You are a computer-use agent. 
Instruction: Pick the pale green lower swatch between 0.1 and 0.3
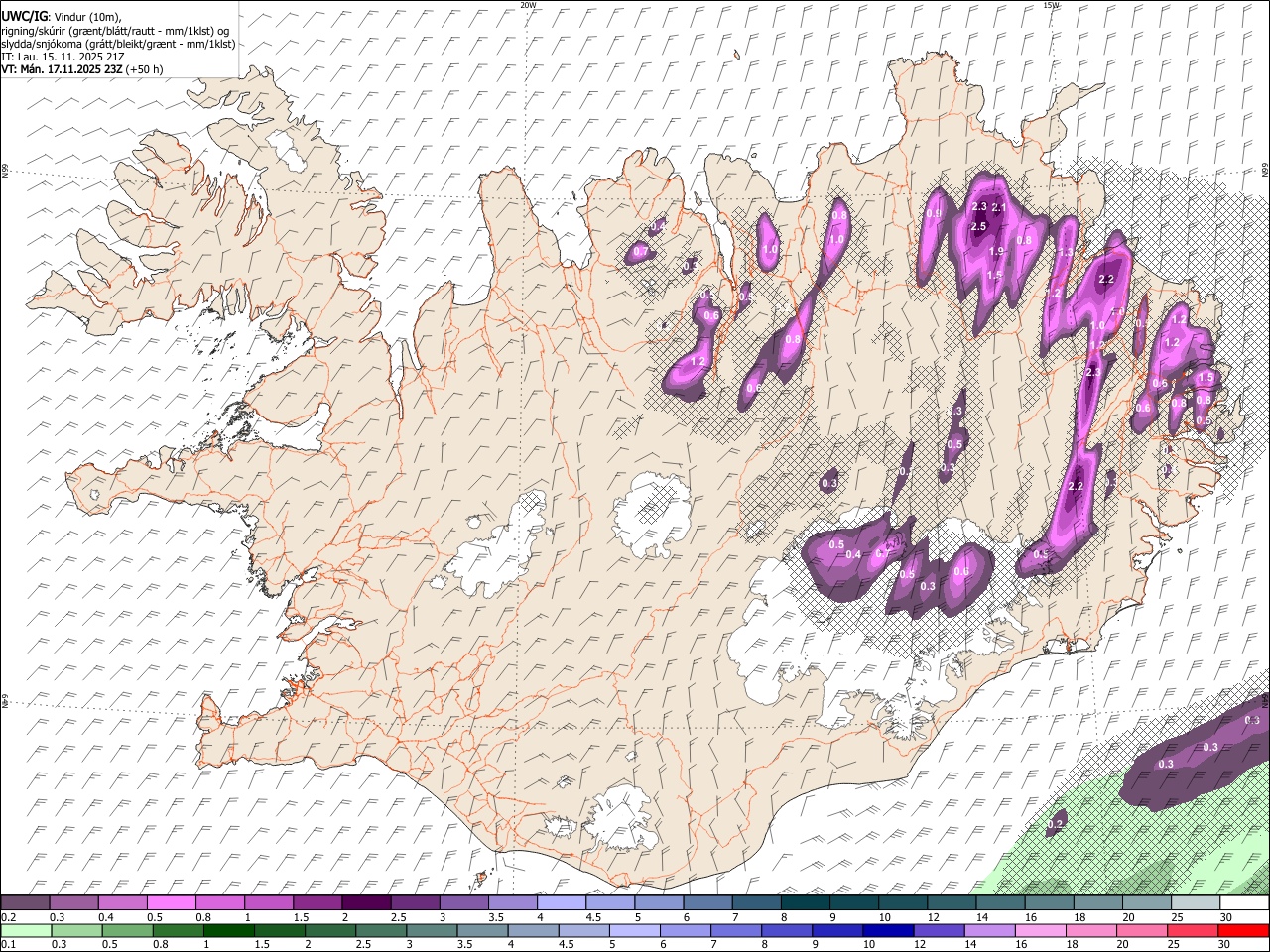click(x=25, y=931)
